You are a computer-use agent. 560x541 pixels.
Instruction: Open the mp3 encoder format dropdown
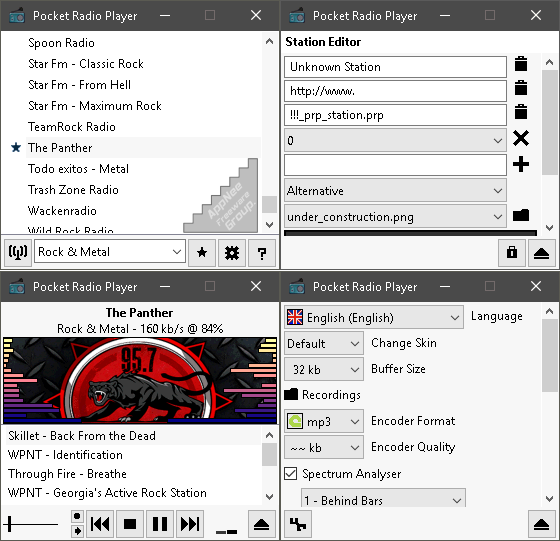click(324, 421)
